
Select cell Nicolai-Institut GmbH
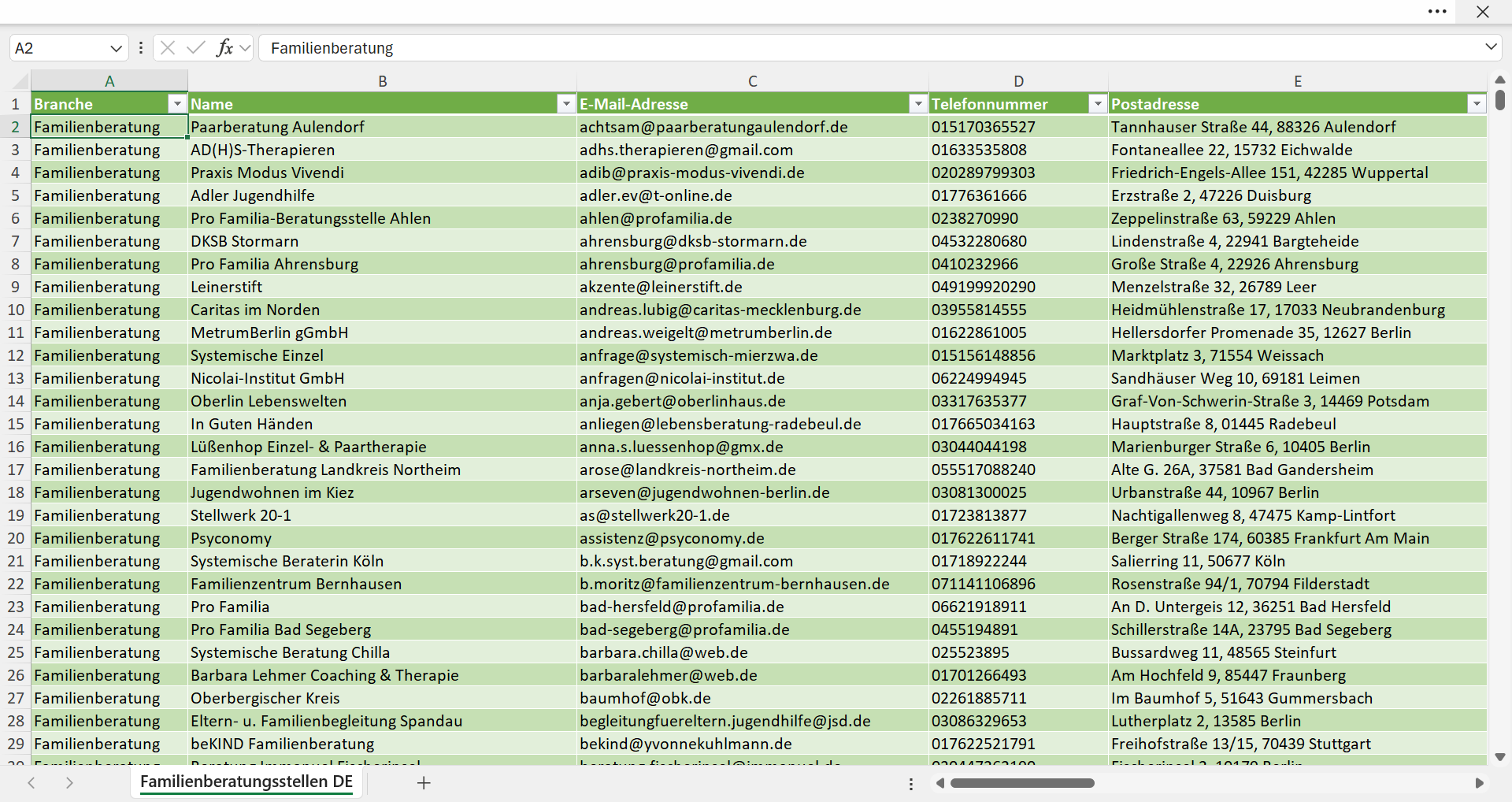pos(383,378)
